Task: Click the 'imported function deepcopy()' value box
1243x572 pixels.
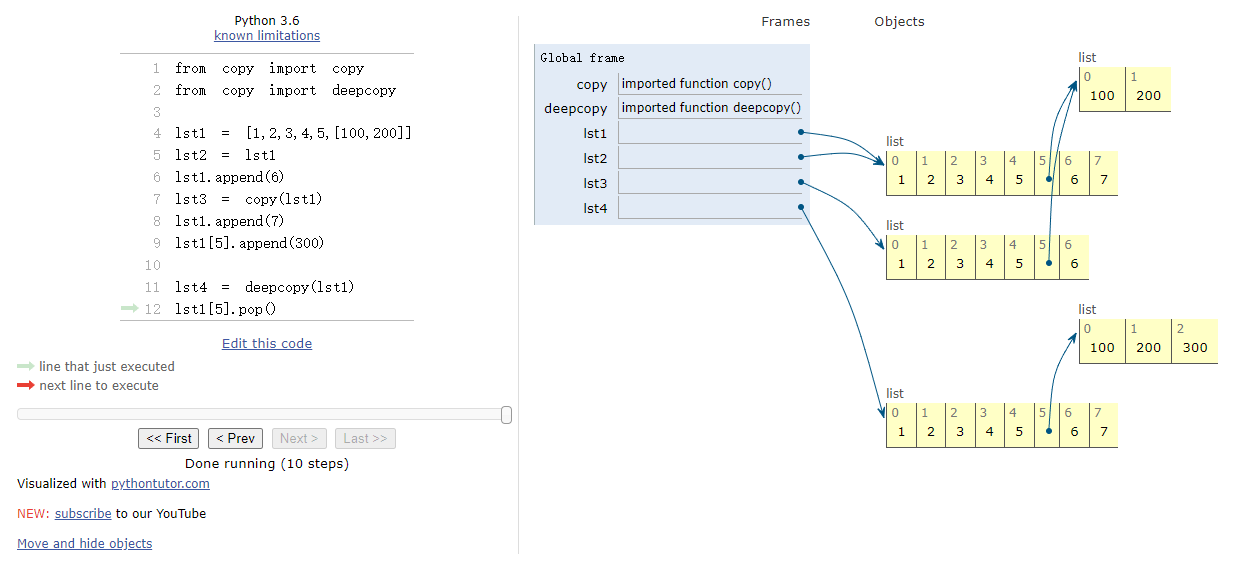Action: [x=711, y=108]
